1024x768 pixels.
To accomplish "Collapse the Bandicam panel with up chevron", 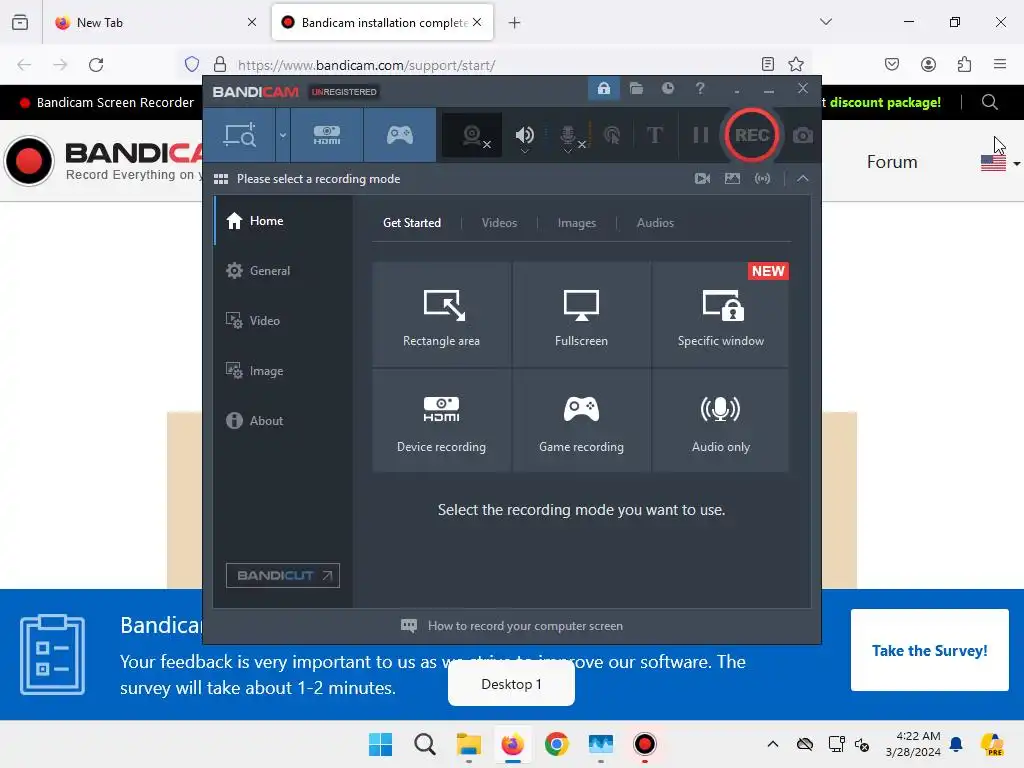I will (x=803, y=178).
